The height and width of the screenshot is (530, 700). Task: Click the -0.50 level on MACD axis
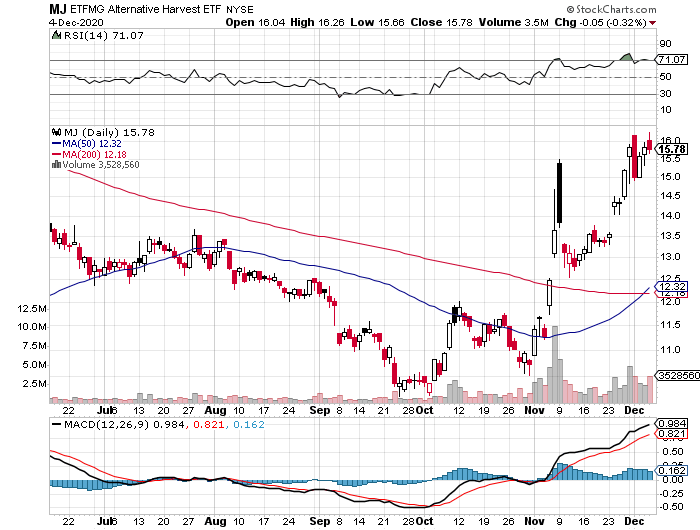point(671,507)
